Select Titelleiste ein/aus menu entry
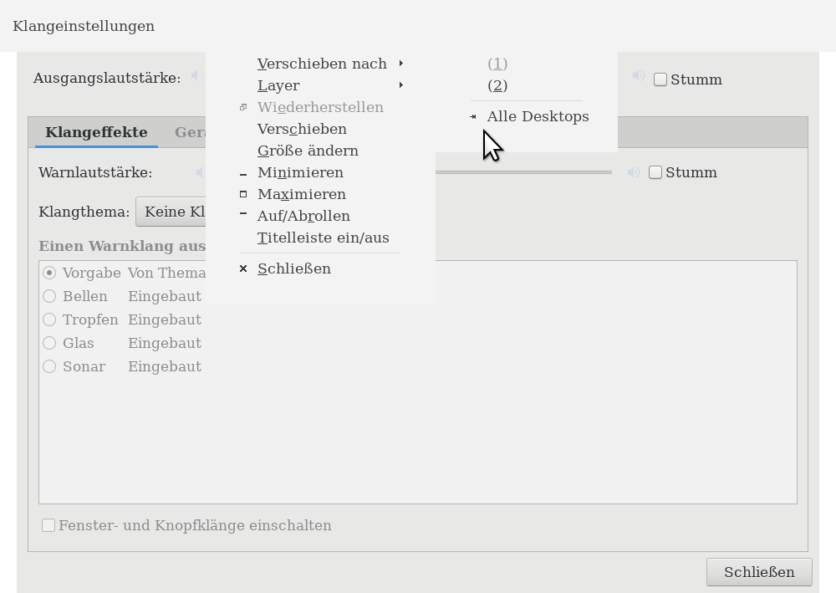This screenshot has width=836, height=593. (x=322, y=238)
